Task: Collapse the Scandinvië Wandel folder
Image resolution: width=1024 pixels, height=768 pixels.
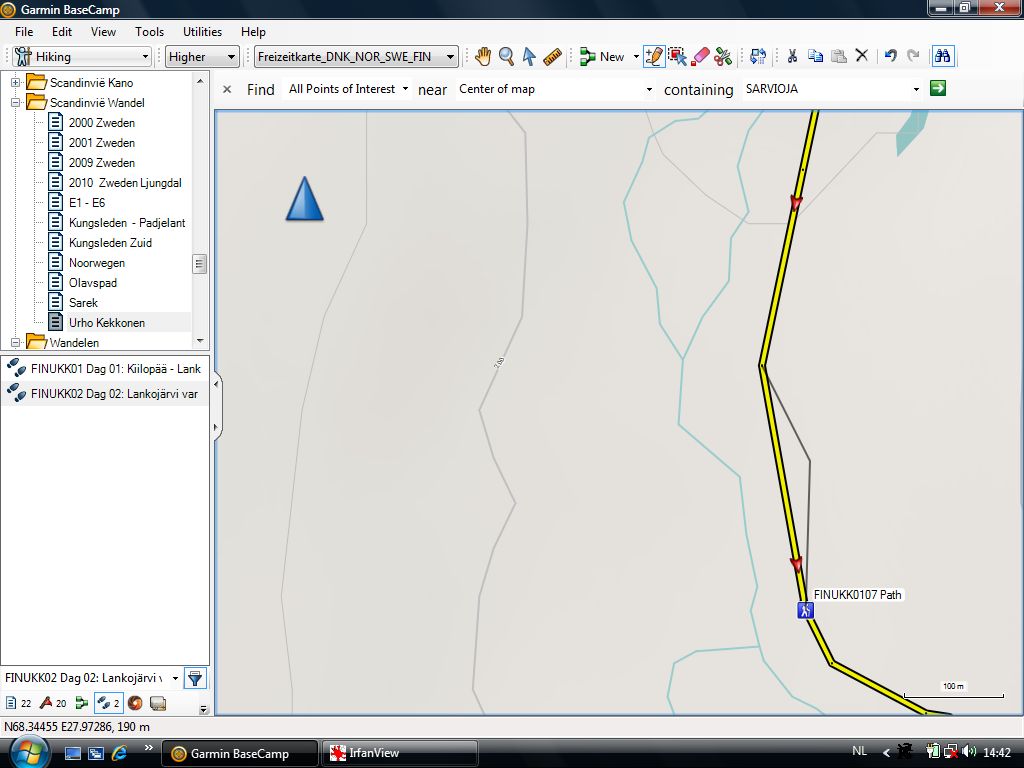Action: pos(16,103)
